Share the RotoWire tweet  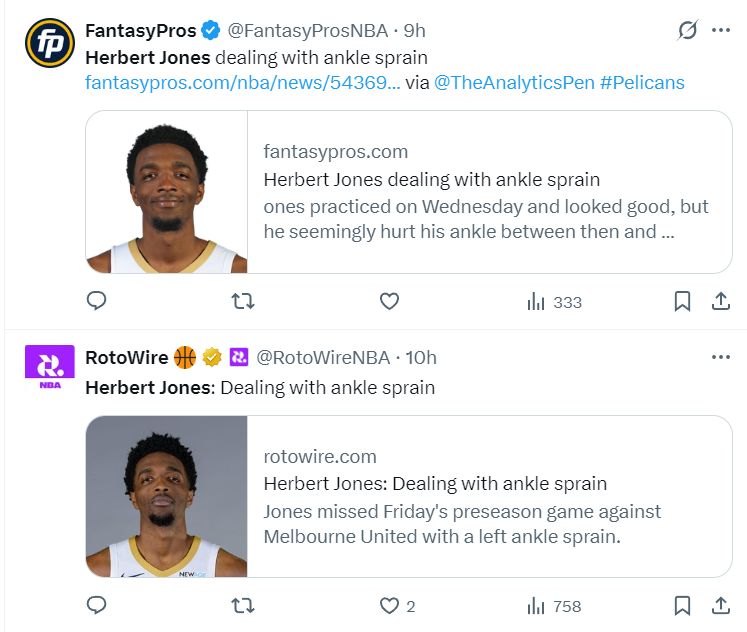(720, 605)
